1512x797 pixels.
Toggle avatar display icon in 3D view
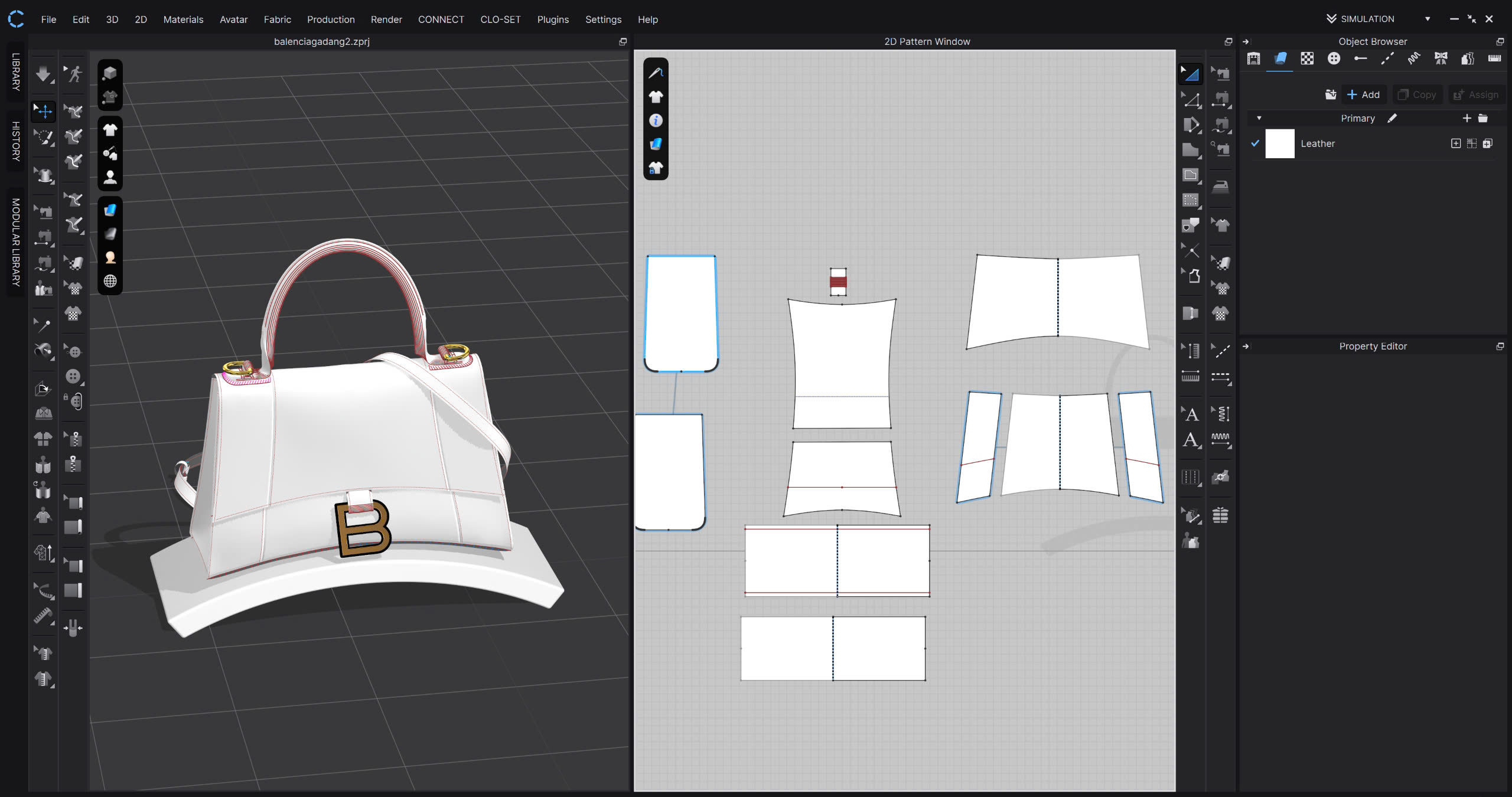click(110, 177)
